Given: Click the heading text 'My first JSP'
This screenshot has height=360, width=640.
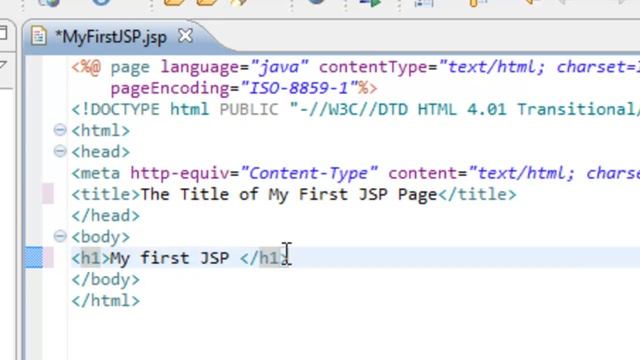Looking at the screenshot, I should coord(170,258).
